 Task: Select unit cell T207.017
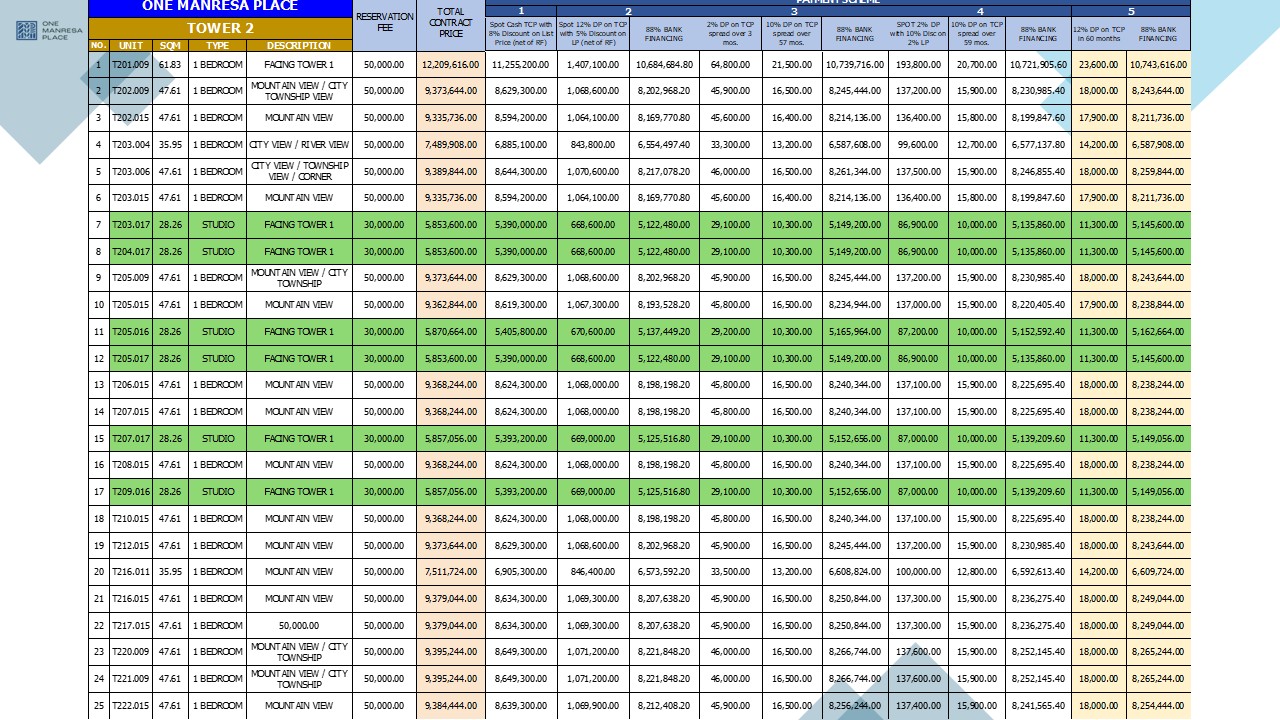[x=131, y=438]
